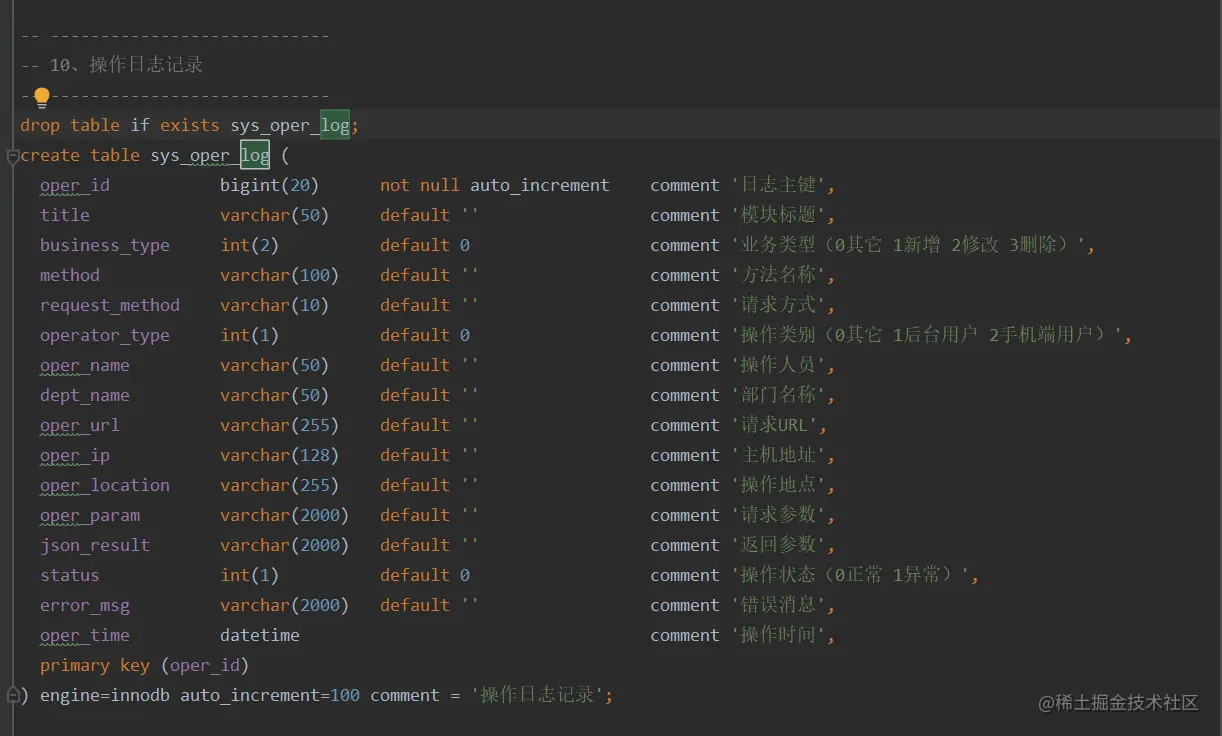Screen dimensions: 1222x736
Task: Click the datetime type of oper_time
Action: click(x=260, y=635)
